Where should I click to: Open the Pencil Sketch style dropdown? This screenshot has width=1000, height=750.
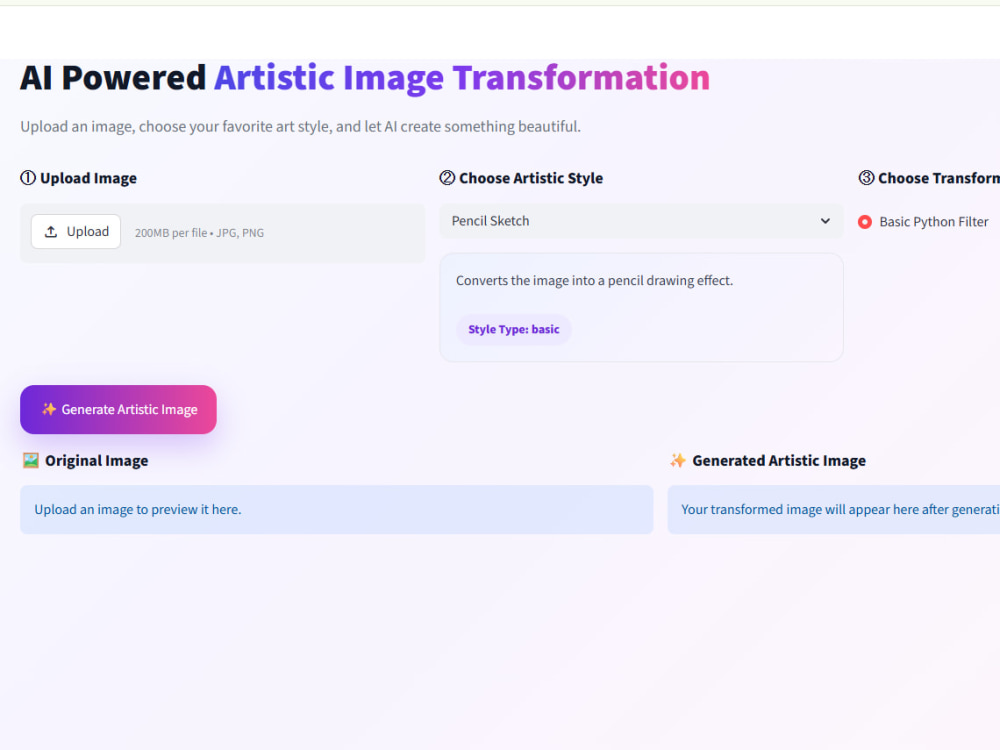click(x=641, y=221)
